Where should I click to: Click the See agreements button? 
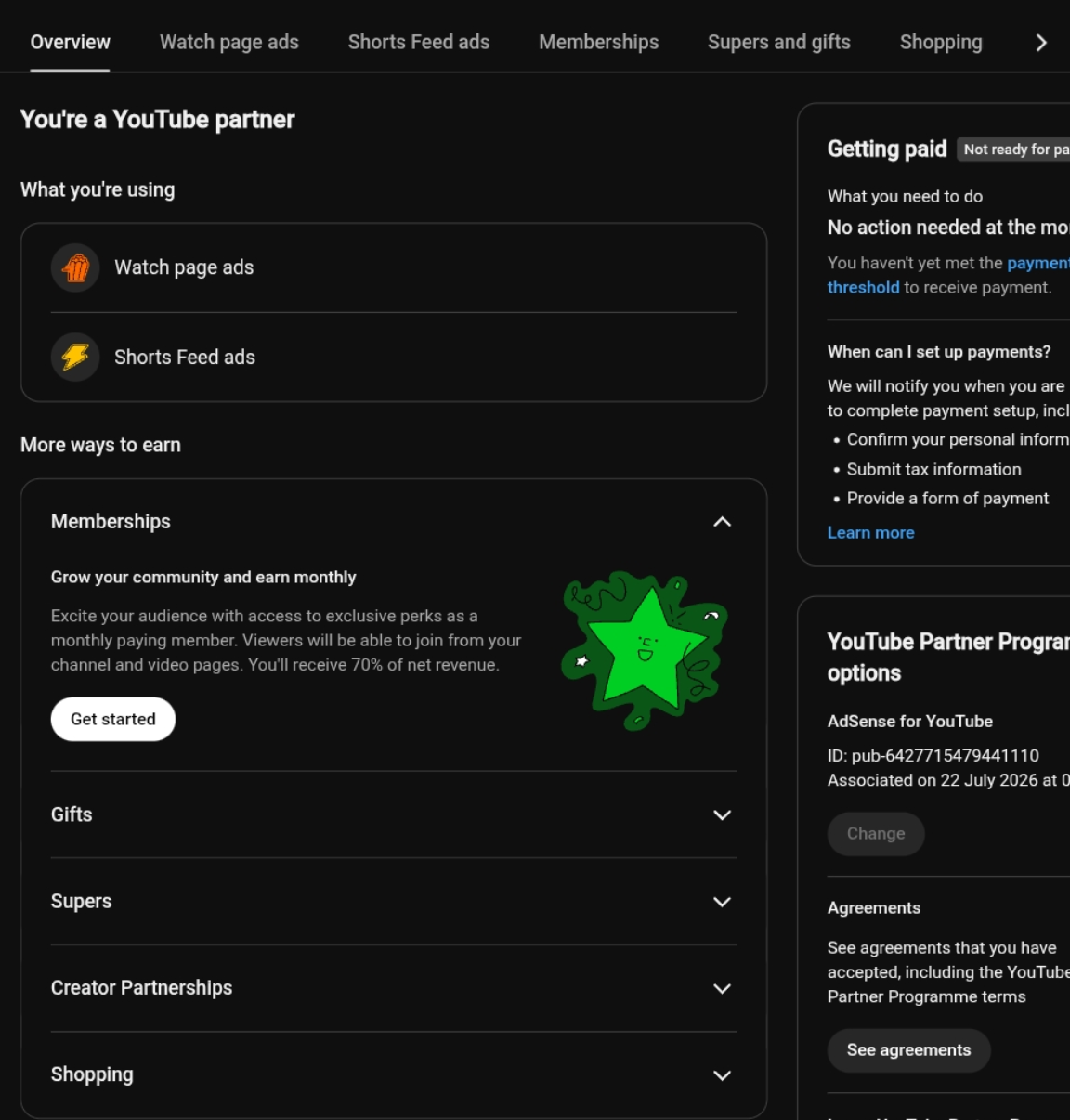pos(909,1050)
